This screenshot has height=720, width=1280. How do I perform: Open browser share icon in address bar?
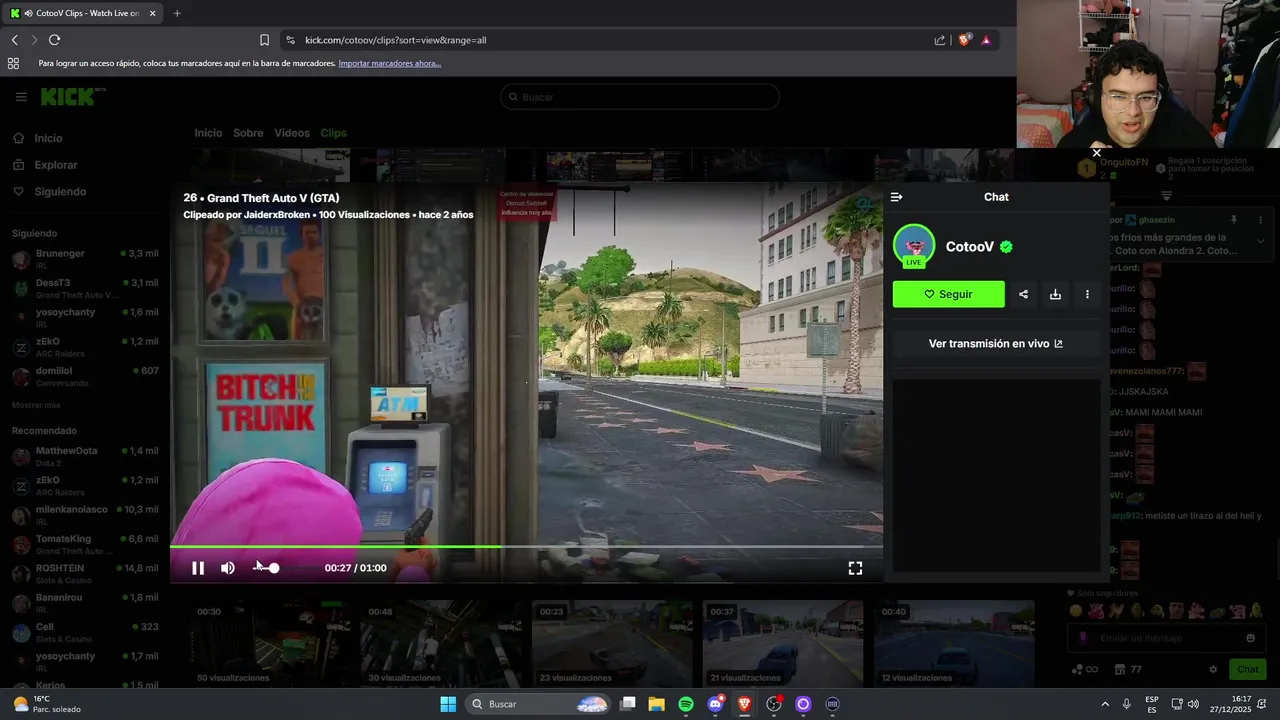940,40
